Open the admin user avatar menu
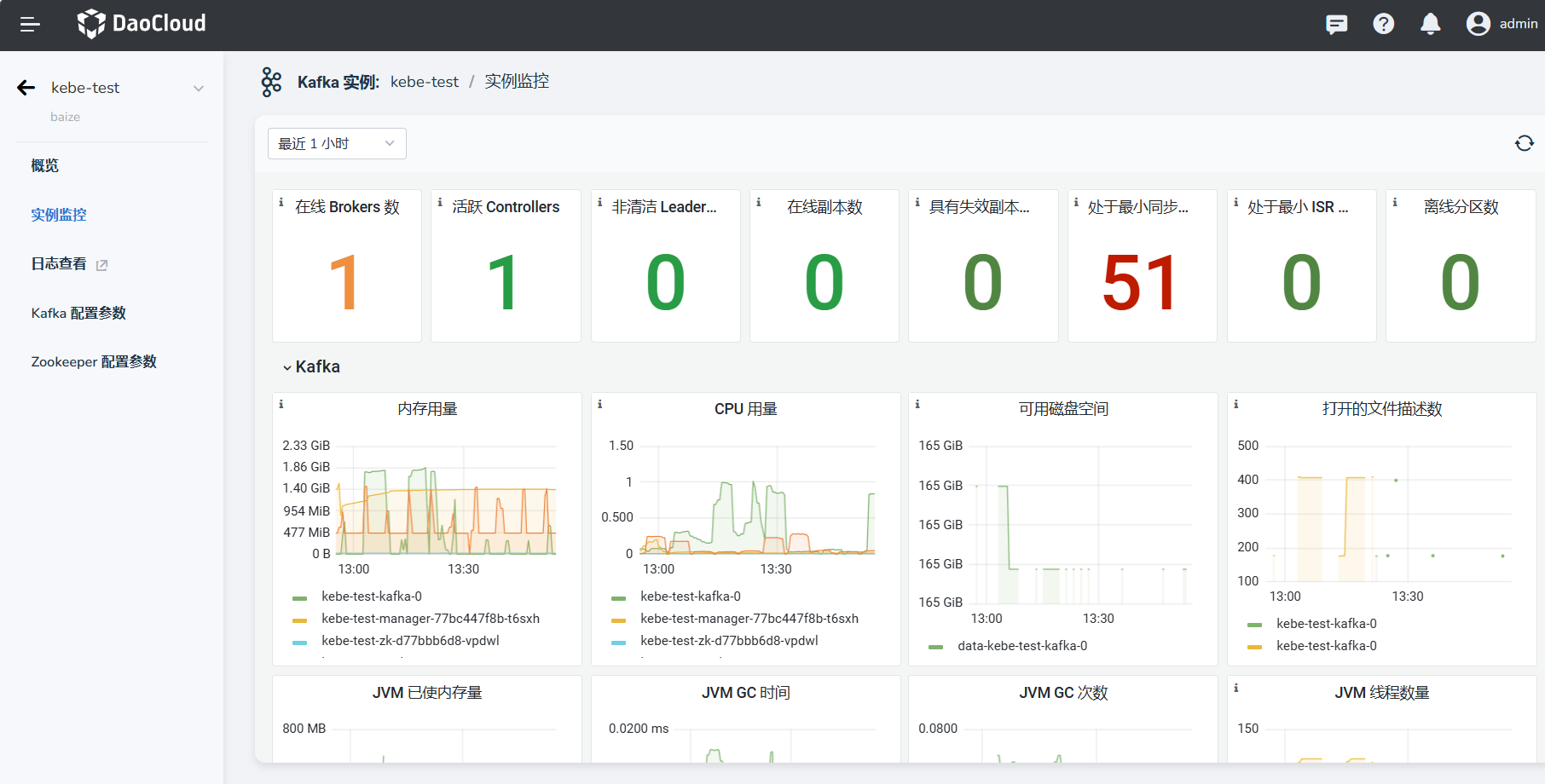Viewport: 1545px width, 784px height. point(1478,24)
